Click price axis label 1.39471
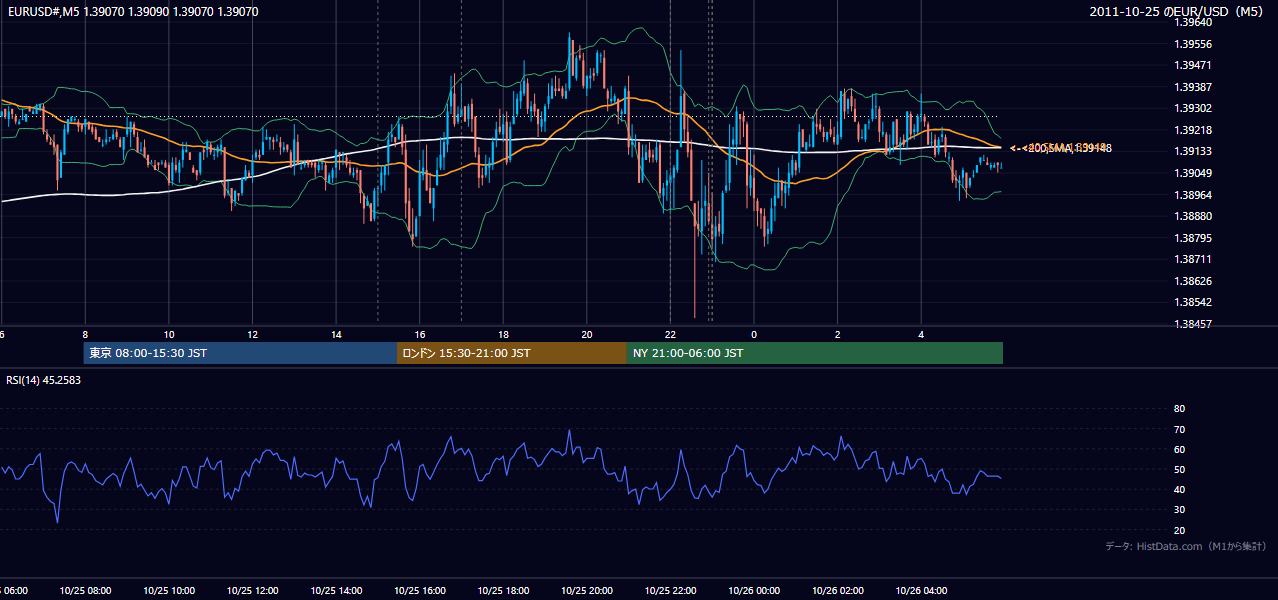Viewport: 1278px width, 600px height. click(x=1192, y=66)
